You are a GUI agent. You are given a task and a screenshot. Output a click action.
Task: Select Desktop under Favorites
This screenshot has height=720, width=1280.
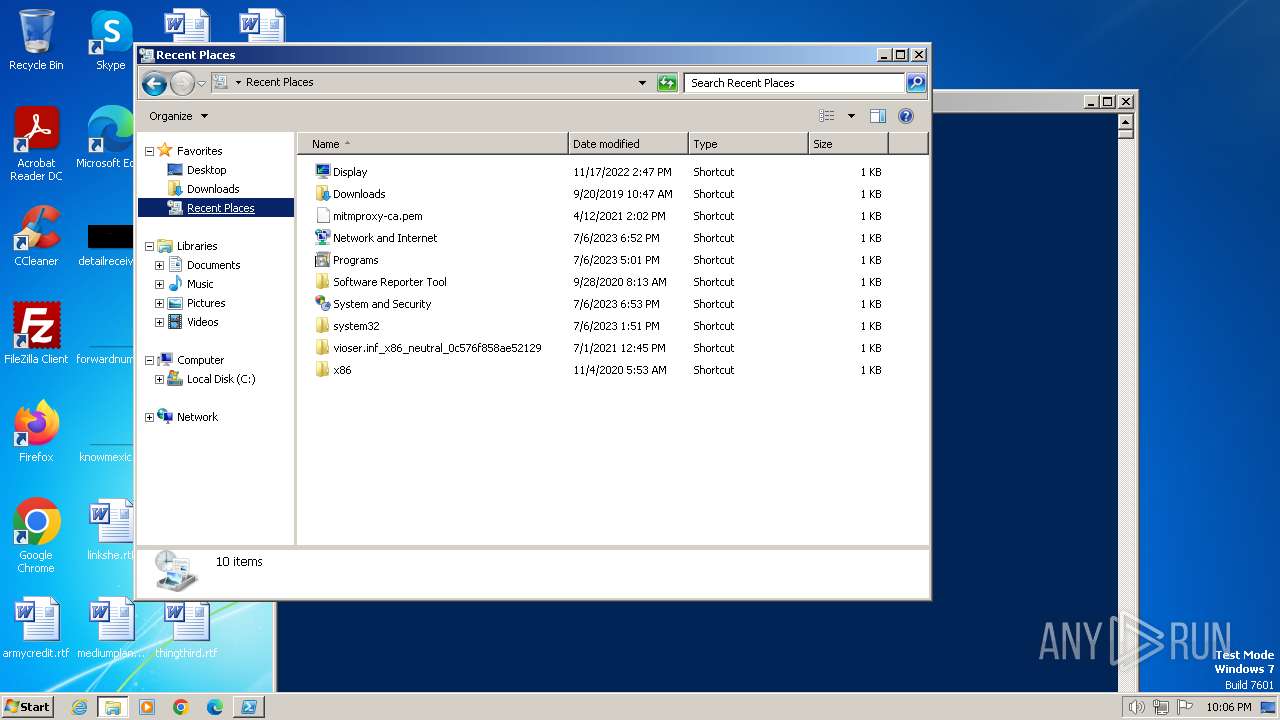click(x=206, y=170)
